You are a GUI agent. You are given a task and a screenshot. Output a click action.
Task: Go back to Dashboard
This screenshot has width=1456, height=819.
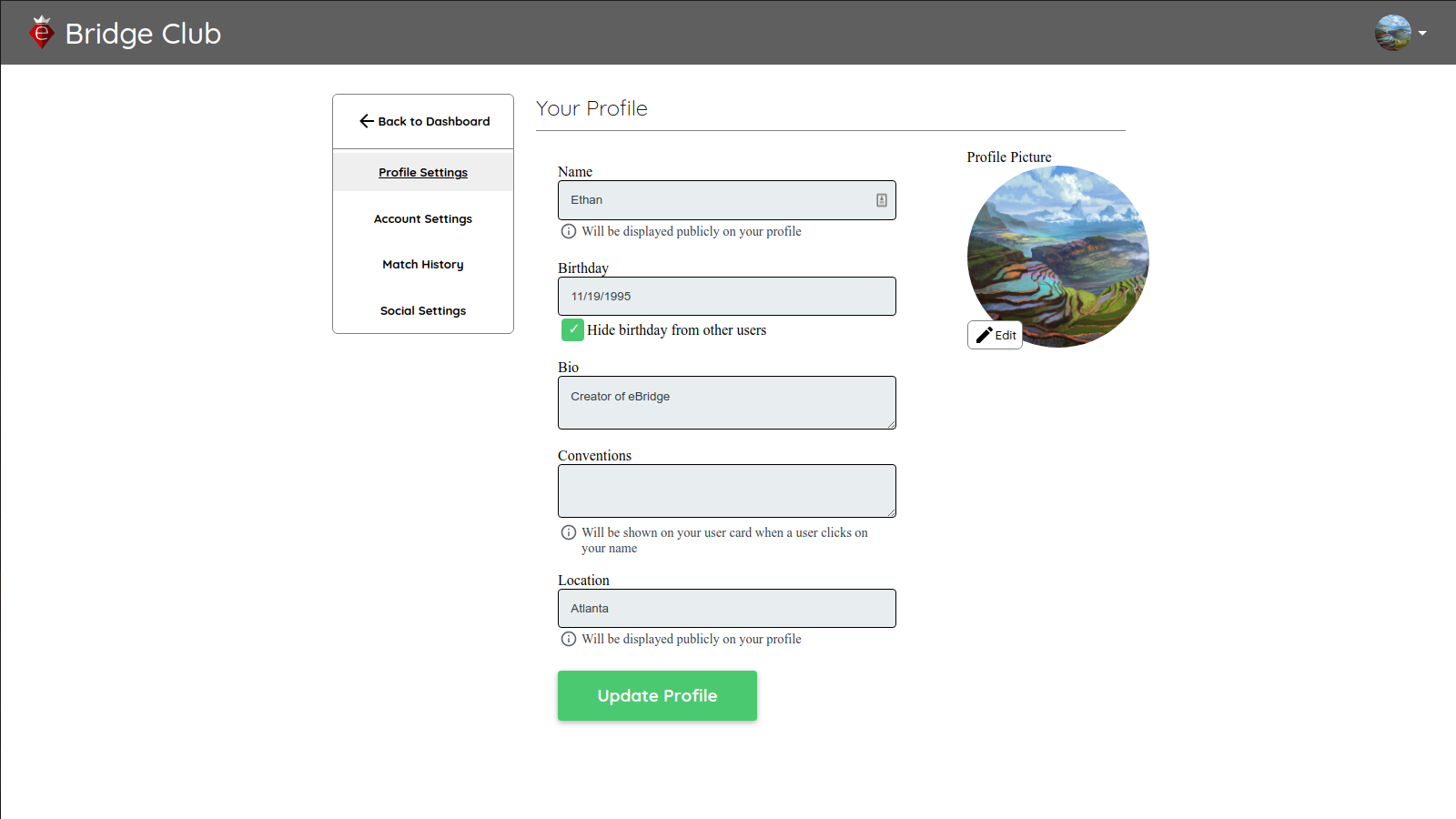423,121
